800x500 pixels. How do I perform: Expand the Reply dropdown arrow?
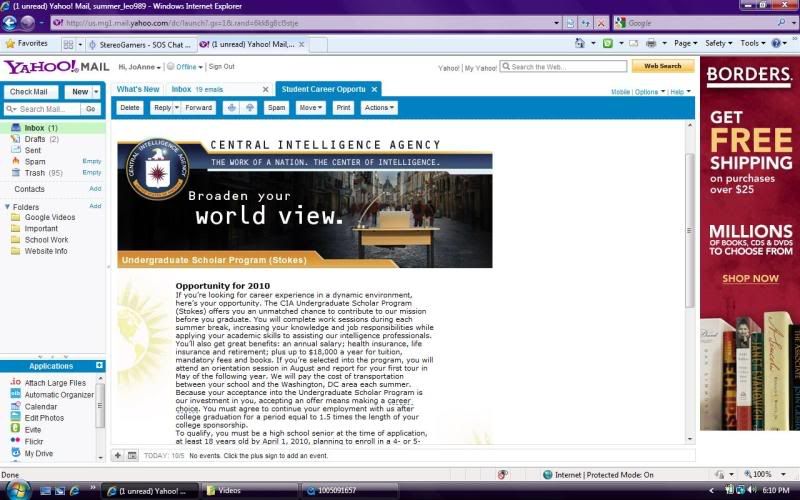click(177, 108)
